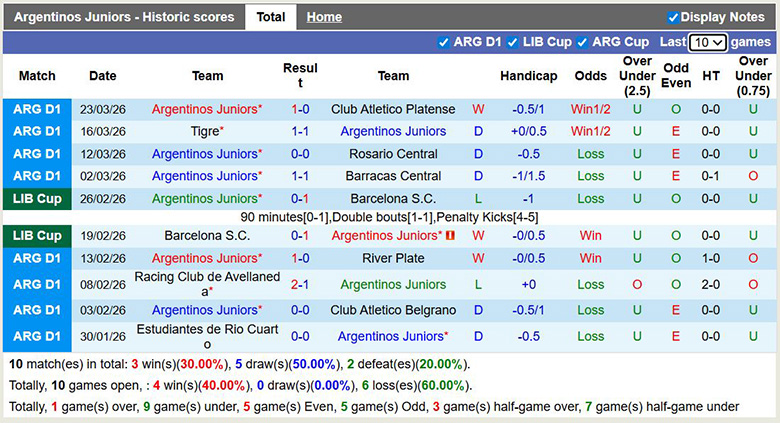Image resolution: width=780 pixels, height=423 pixels.
Task: Uncheck the ARG D1 filter checkbox
Action: click(444, 42)
